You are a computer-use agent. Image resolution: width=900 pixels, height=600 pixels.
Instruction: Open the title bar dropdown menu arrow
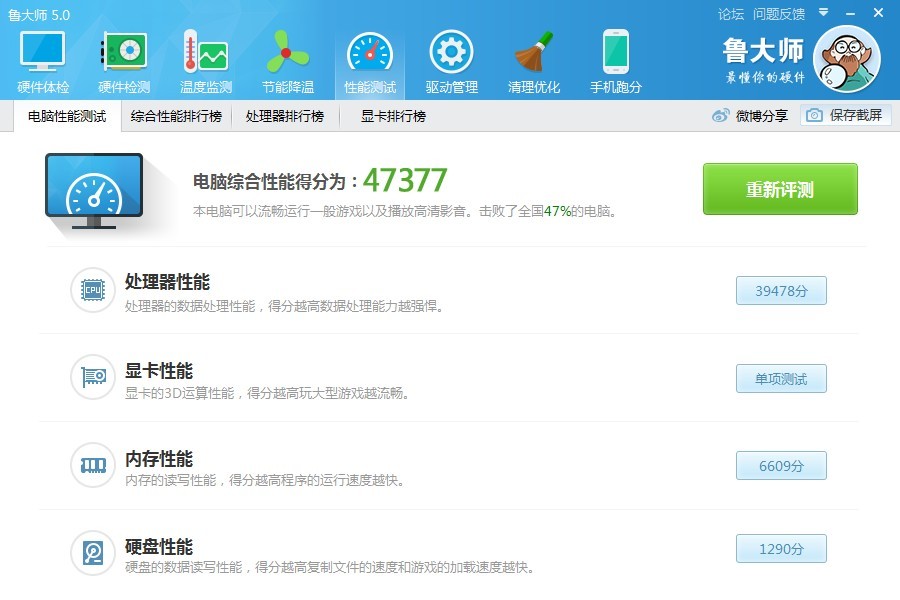(823, 12)
